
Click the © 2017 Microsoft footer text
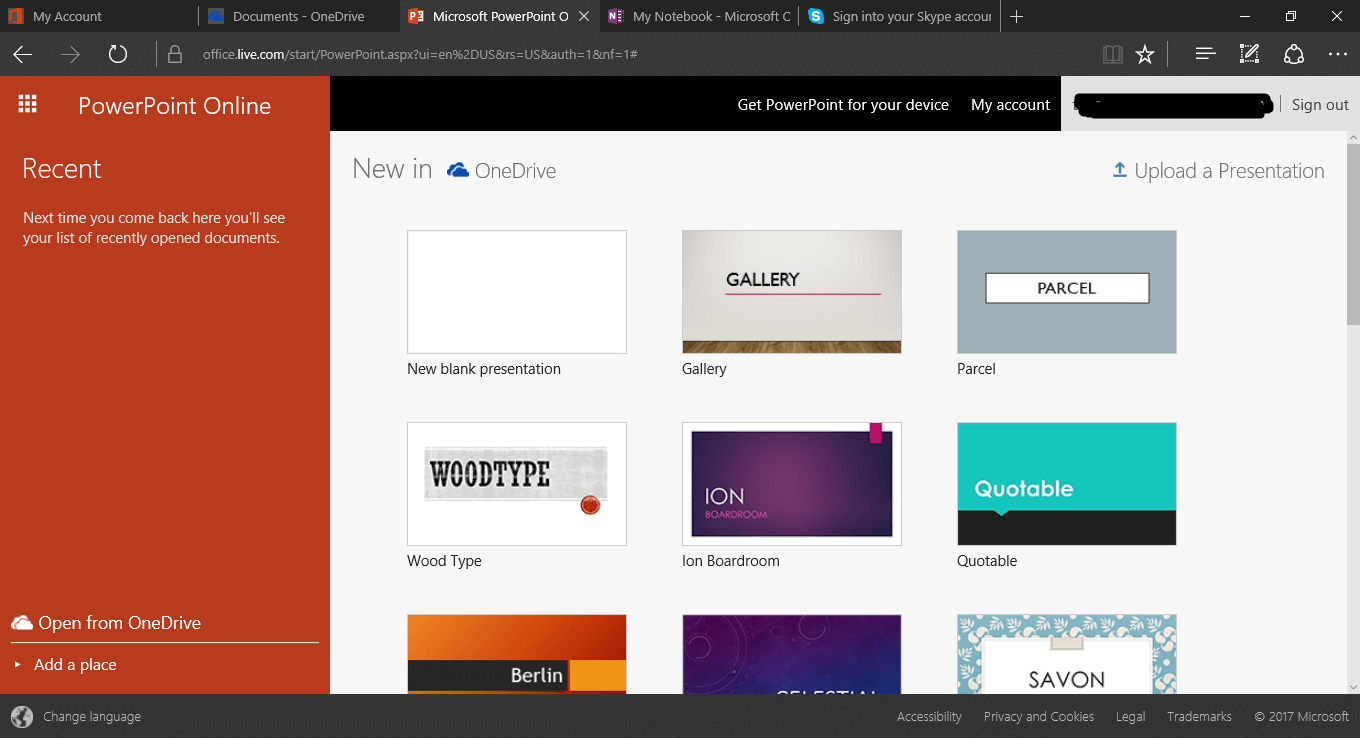tap(1300, 716)
